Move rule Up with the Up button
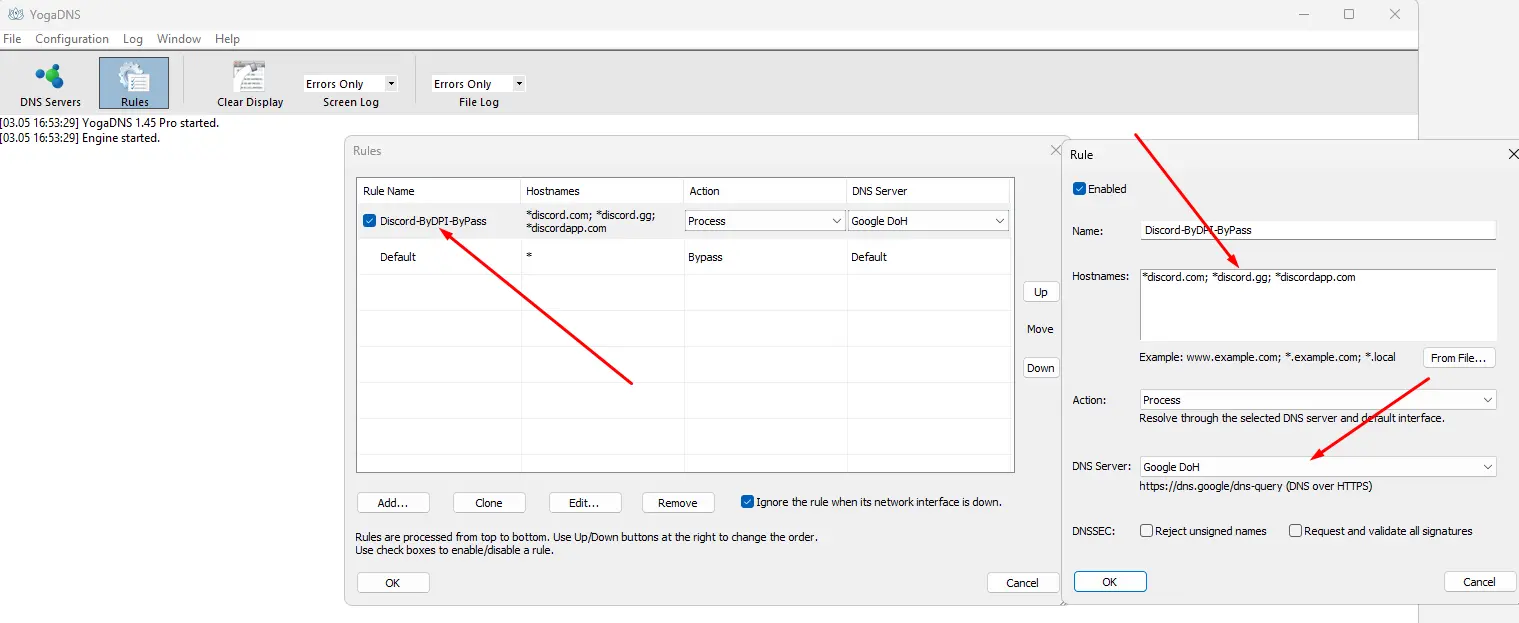Image resolution: width=1519 pixels, height=623 pixels. 1040,292
